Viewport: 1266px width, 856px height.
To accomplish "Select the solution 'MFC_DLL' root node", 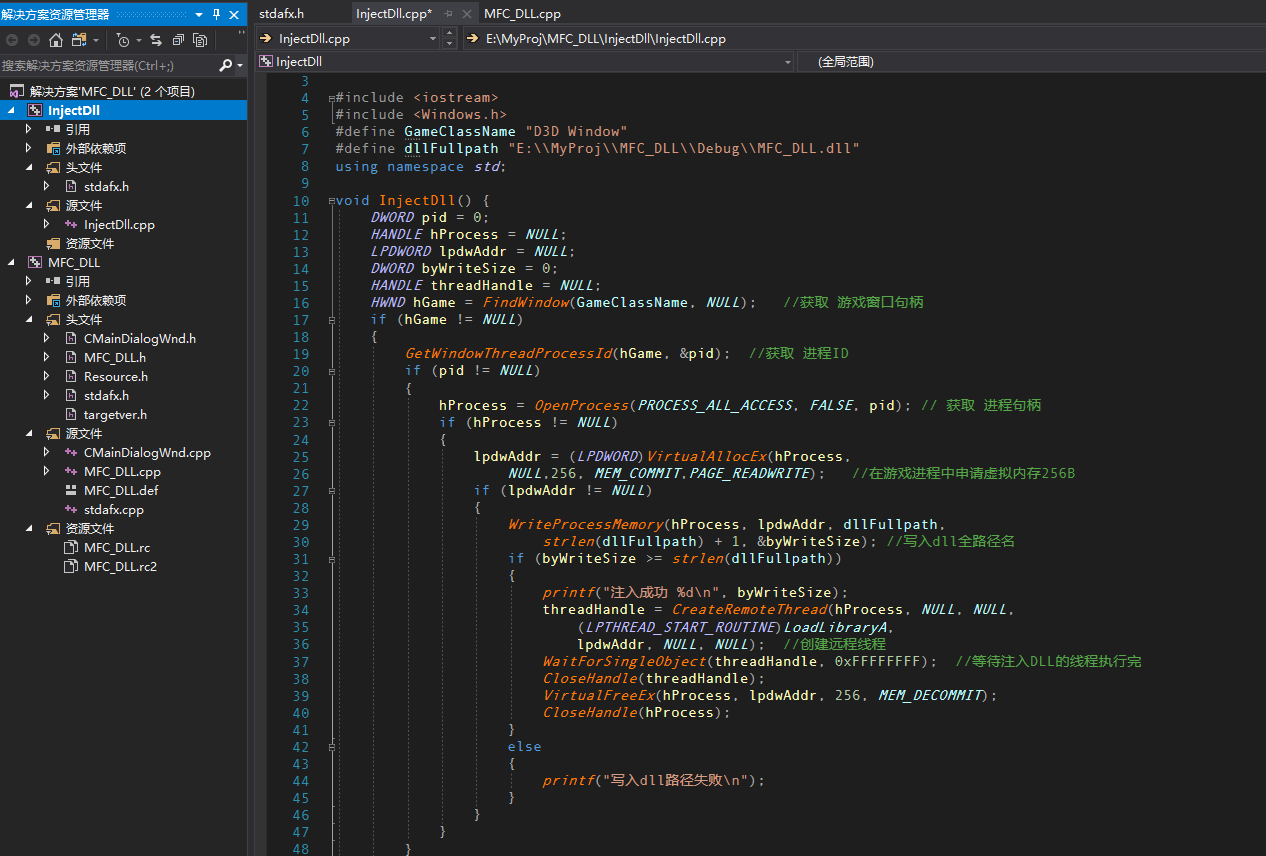I will (x=112, y=91).
